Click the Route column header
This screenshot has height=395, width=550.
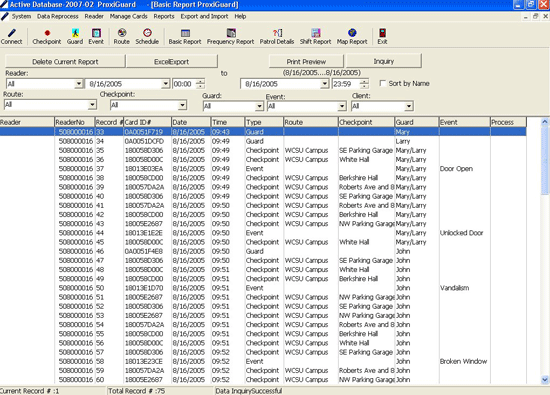[310, 122]
